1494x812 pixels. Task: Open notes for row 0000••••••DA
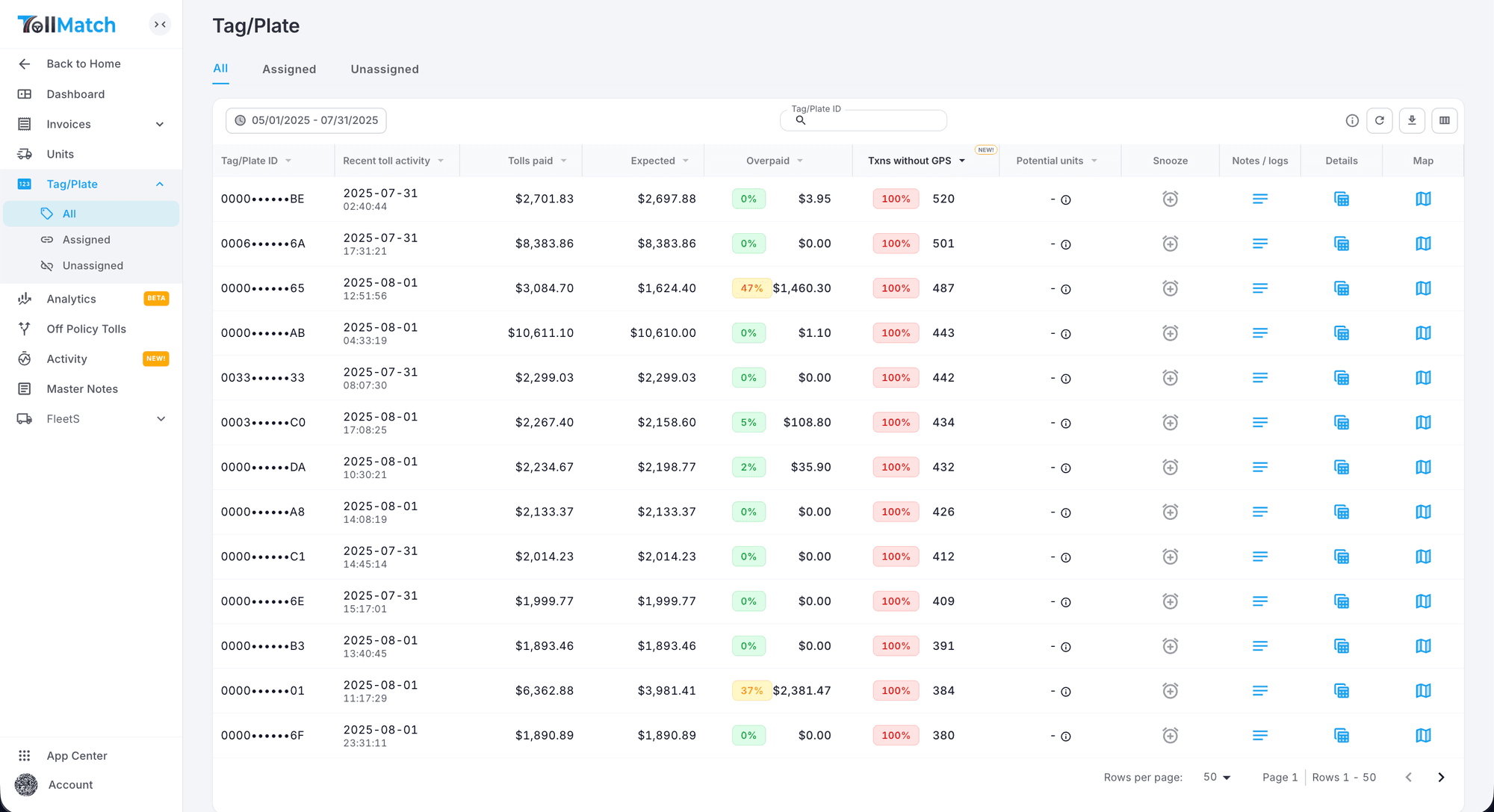(x=1260, y=467)
